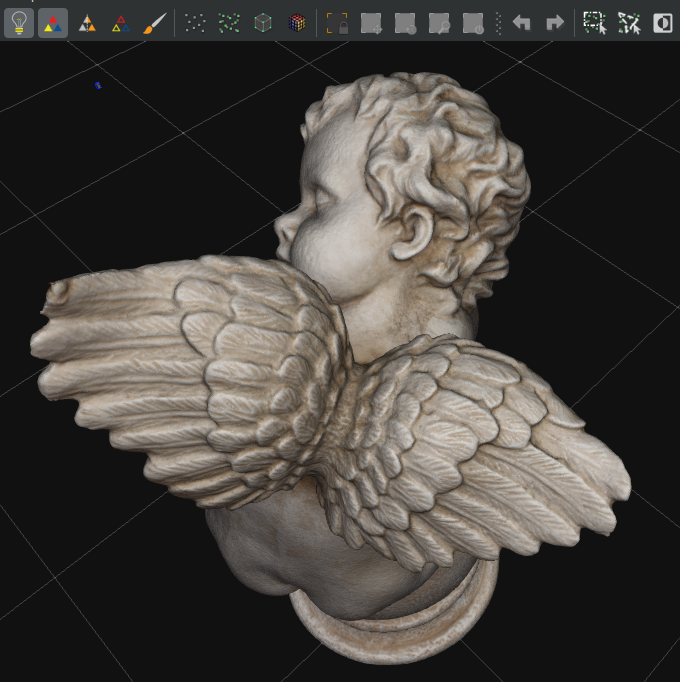The height and width of the screenshot is (682, 680).
Task: Click the dotted toolbar grip handle
Action: (x=498, y=23)
